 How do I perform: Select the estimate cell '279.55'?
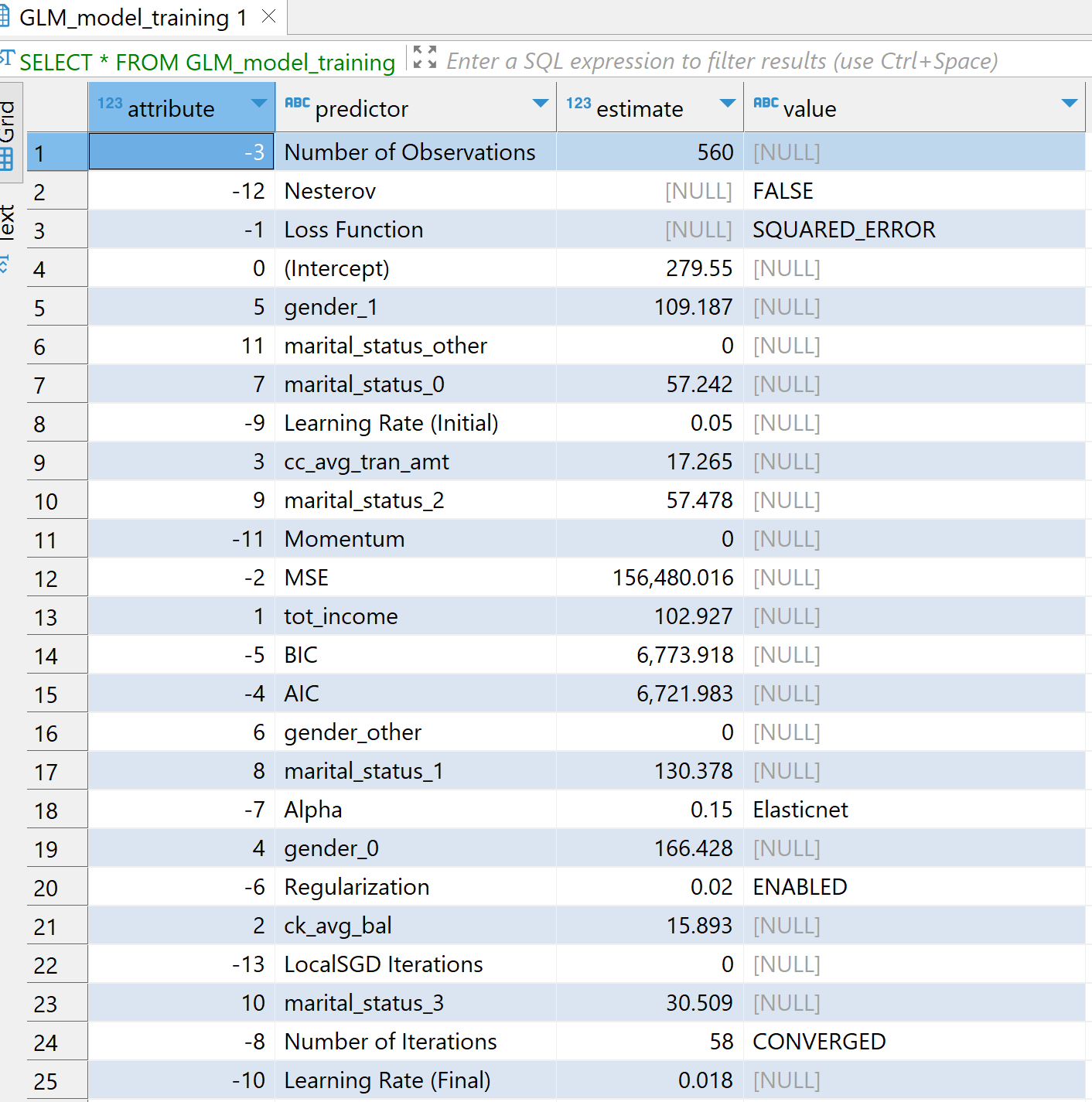[650, 268]
